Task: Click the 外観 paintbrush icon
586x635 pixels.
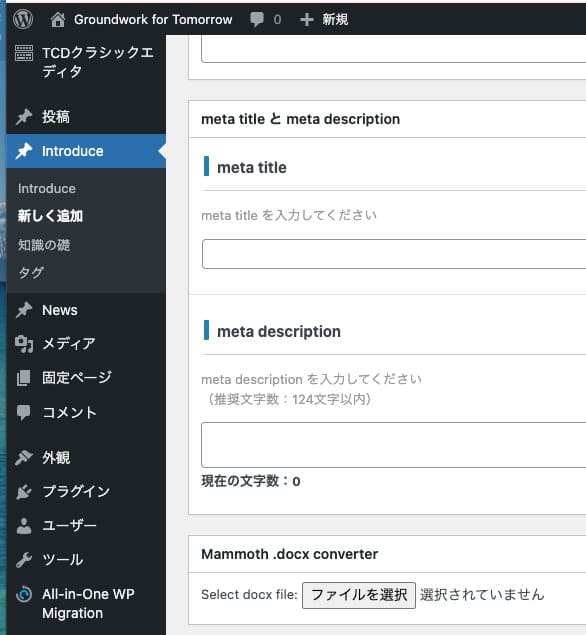Action: pos(24,458)
